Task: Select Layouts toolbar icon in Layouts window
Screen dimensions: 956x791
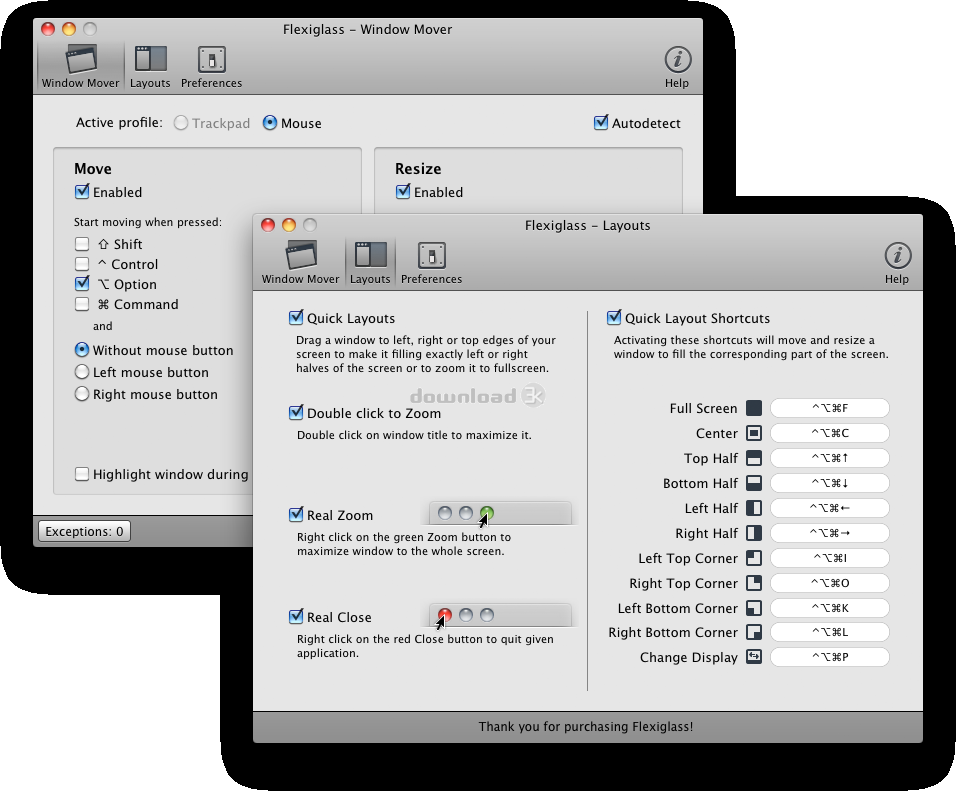Action: point(370,262)
